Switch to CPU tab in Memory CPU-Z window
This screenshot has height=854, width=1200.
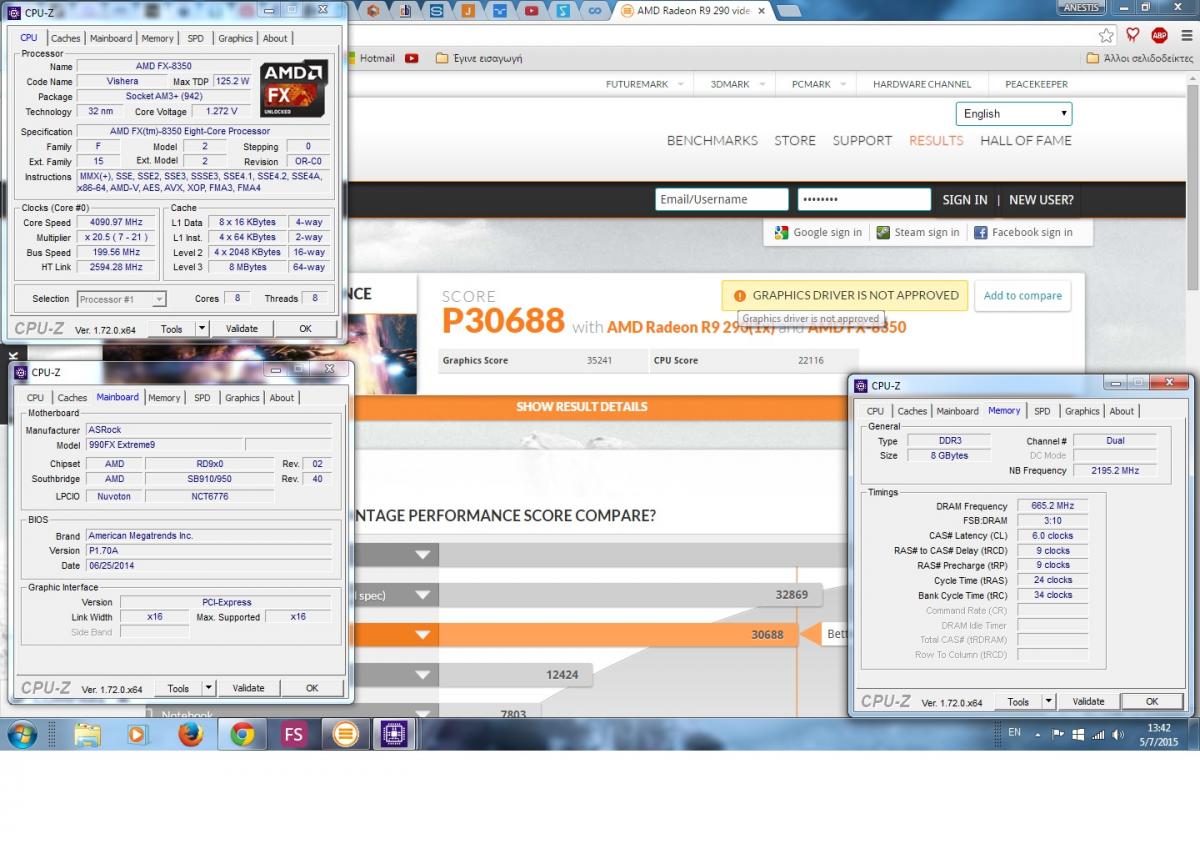pos(875,411)
